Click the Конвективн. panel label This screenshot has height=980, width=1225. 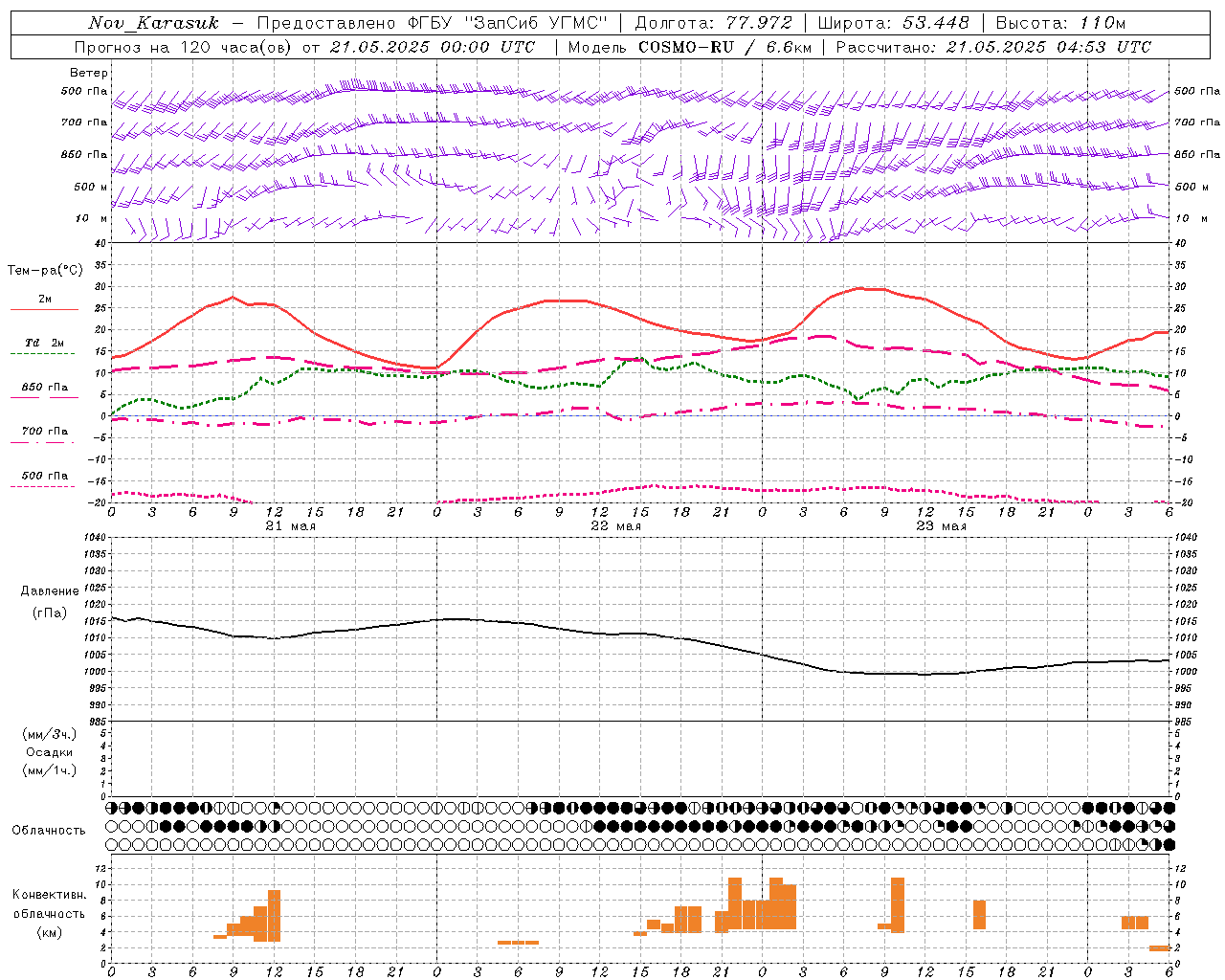50,895
